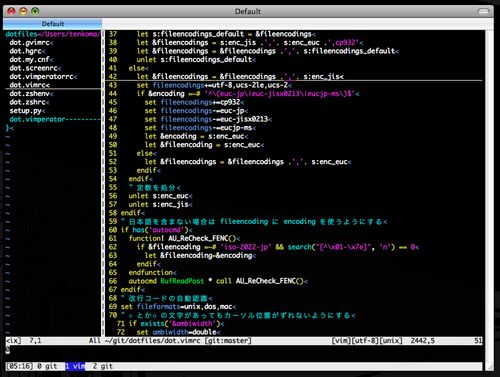The width and height of the screenshot is (500, 377).
Task: Click the toolbar toggle pill in title bar
Action: pyautogui.click(x=483, y=11)
